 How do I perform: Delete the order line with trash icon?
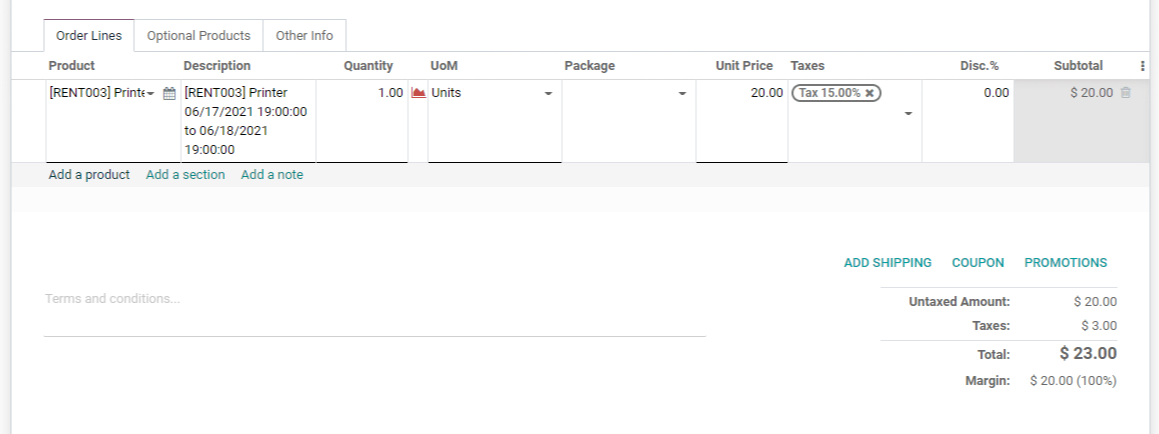[x=1126, y=93]
